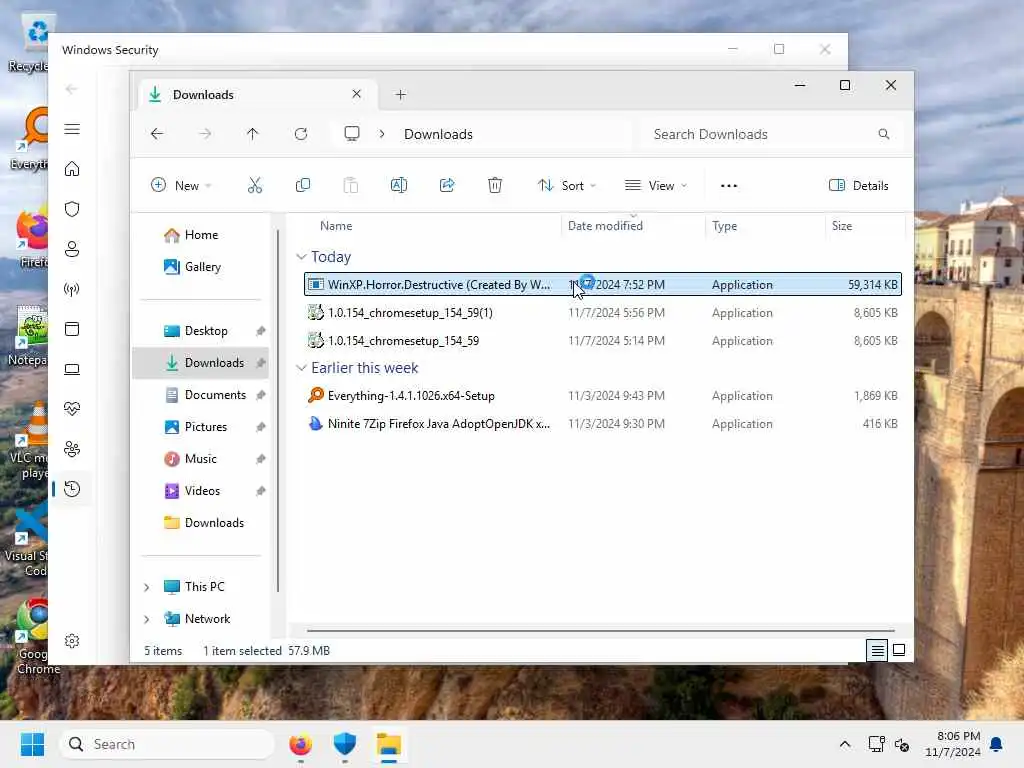
Task: Click the search magnifier in Search Downloads
Action: [x=884, y=134]
